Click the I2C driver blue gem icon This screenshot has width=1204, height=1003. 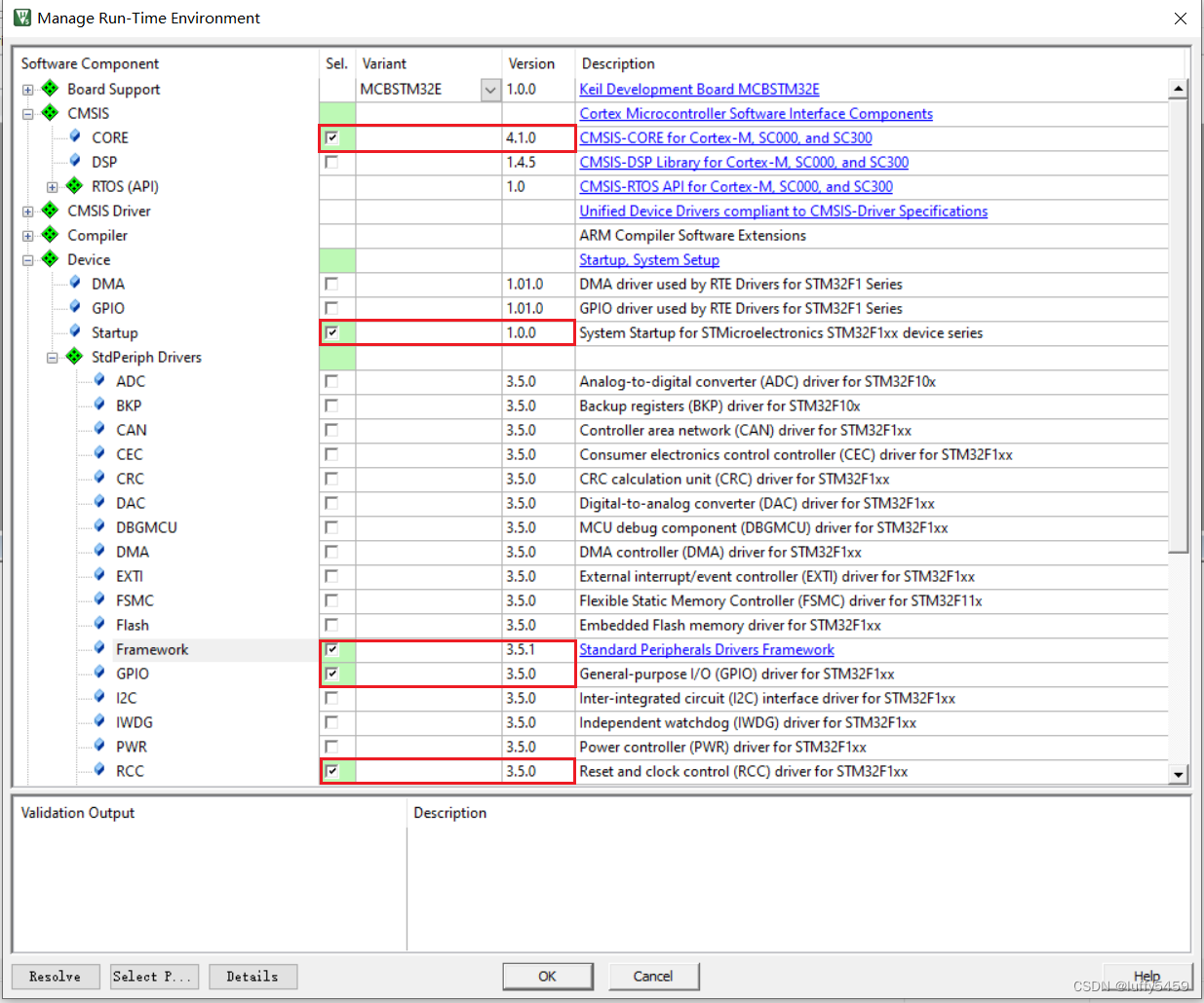coord(99,697)
